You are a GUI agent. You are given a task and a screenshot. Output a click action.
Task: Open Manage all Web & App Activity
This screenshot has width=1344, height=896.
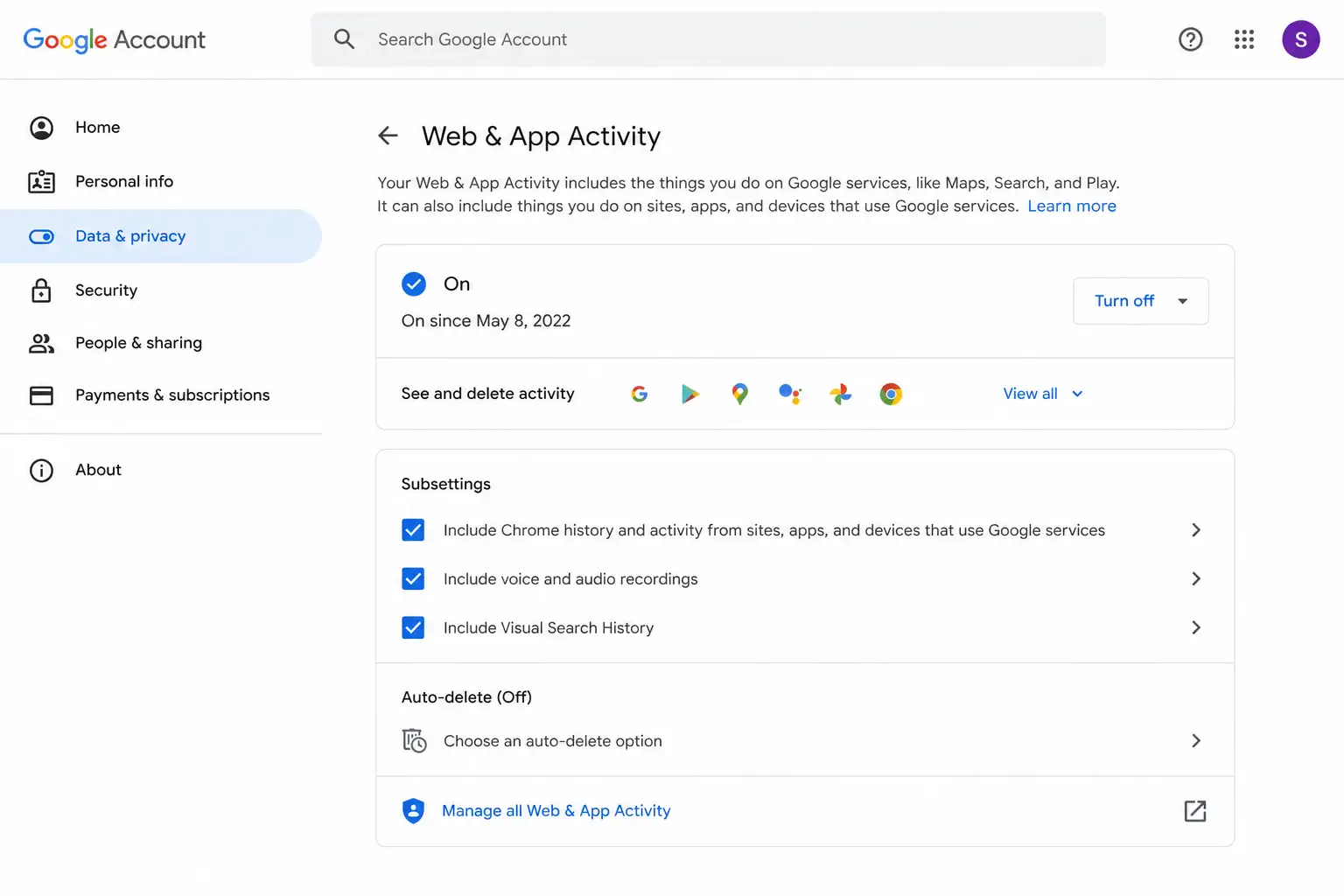[x=556, y=811]
